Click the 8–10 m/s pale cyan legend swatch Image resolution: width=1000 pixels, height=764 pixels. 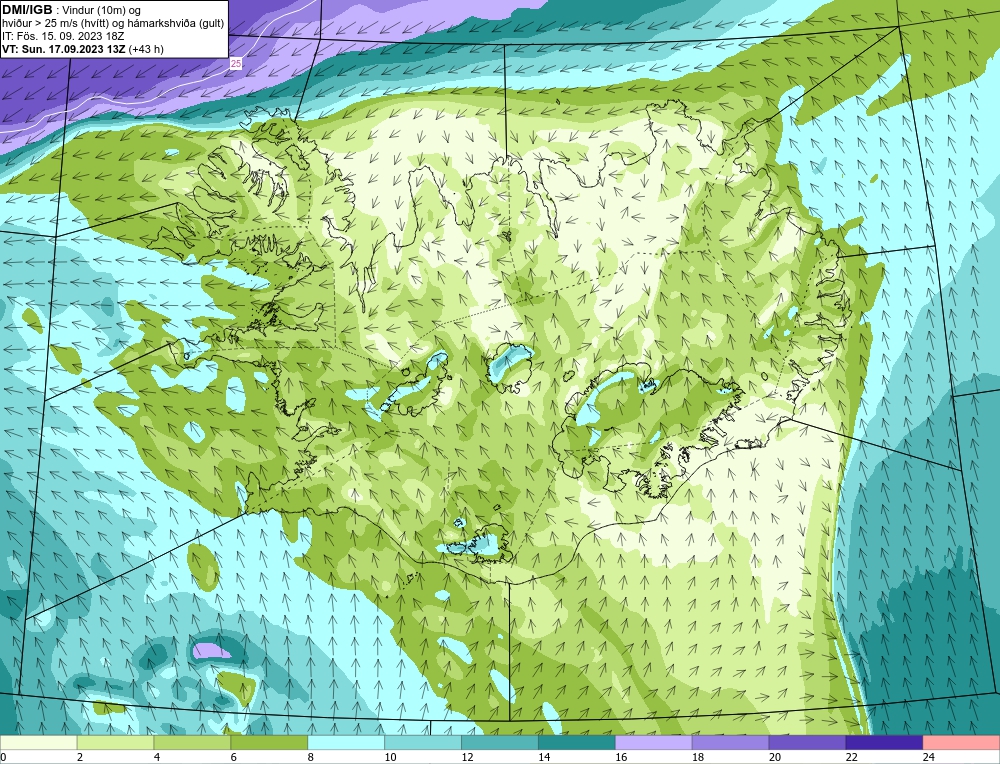tap(346, 742)
